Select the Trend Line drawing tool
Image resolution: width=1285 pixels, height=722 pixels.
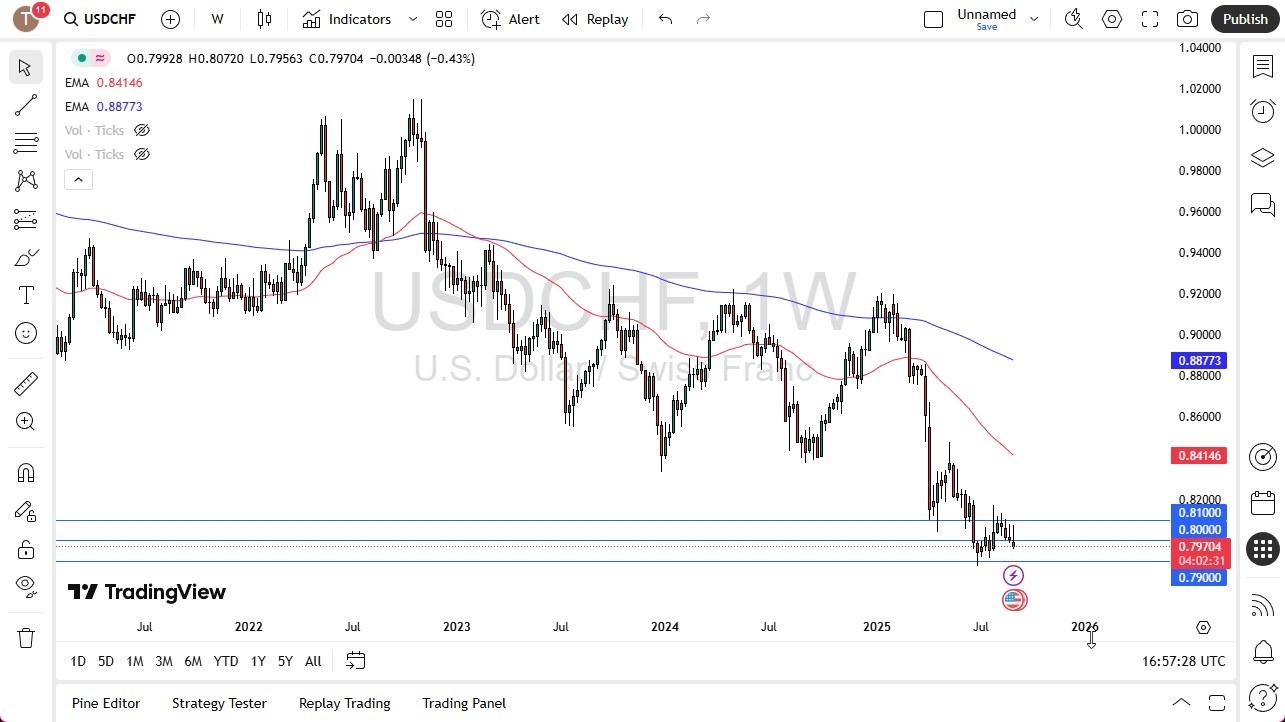coord(25,105)
